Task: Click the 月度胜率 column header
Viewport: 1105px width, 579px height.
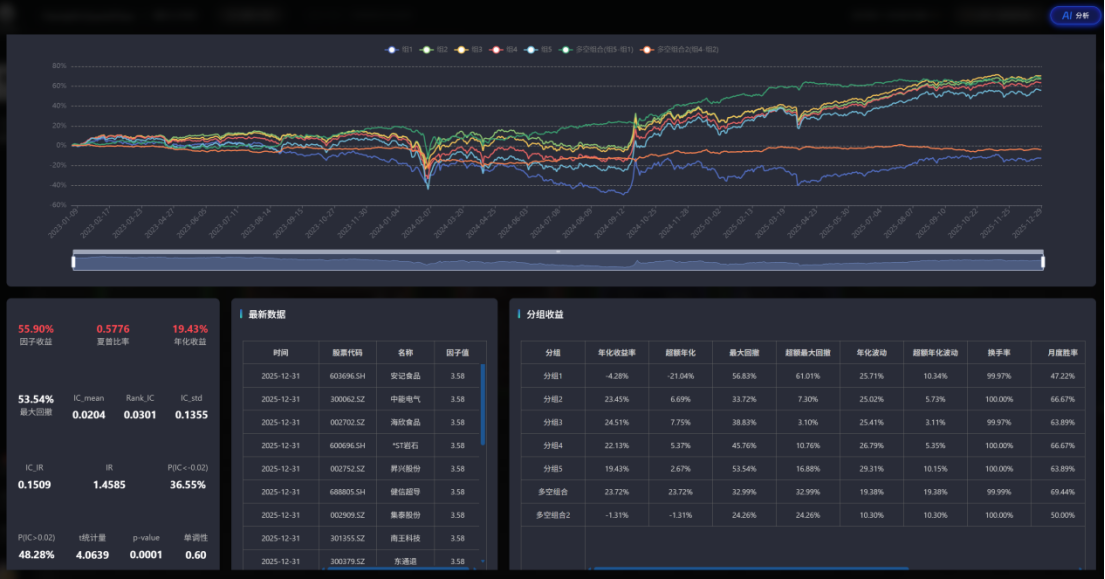Action: click(x=1059, y=352)
